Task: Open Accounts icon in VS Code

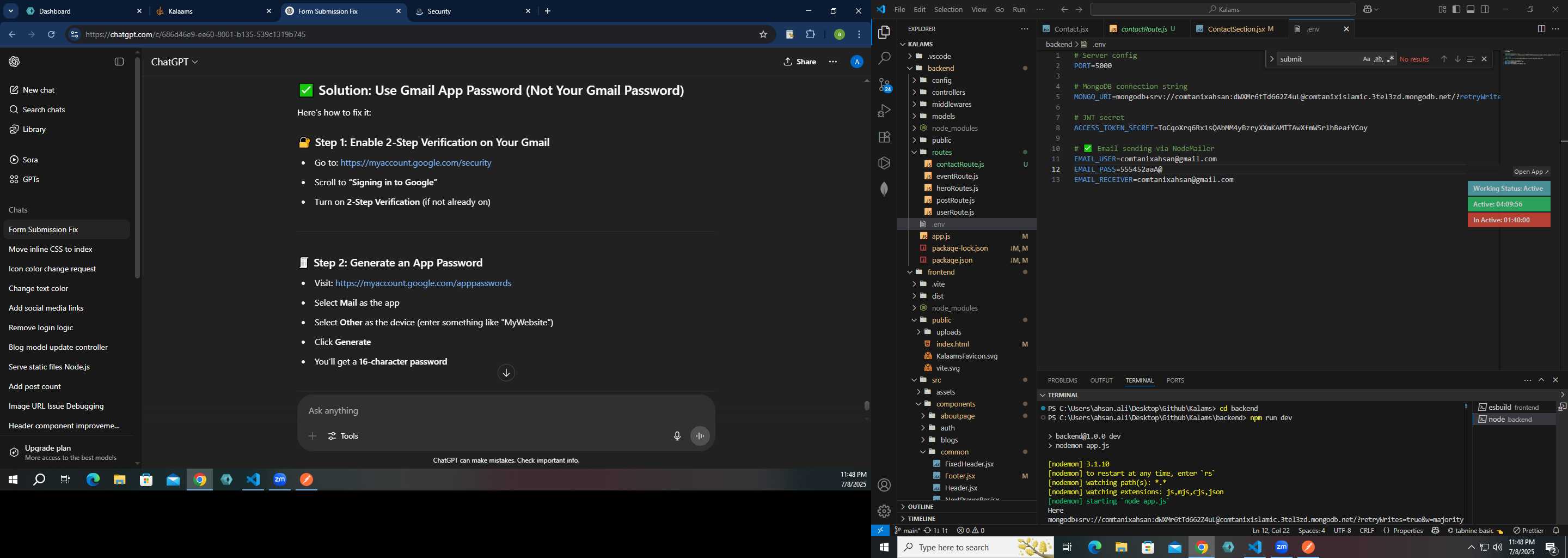Action: [x=884, y=485]
